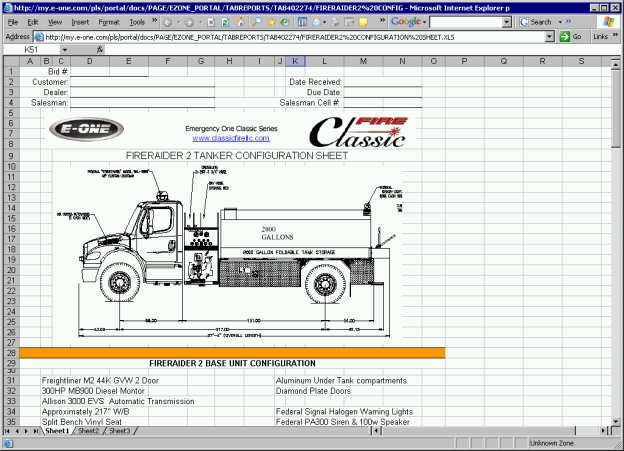Open the Google search box dropdown
Viewport: 624px width, 451px height.
coord(507,22)
